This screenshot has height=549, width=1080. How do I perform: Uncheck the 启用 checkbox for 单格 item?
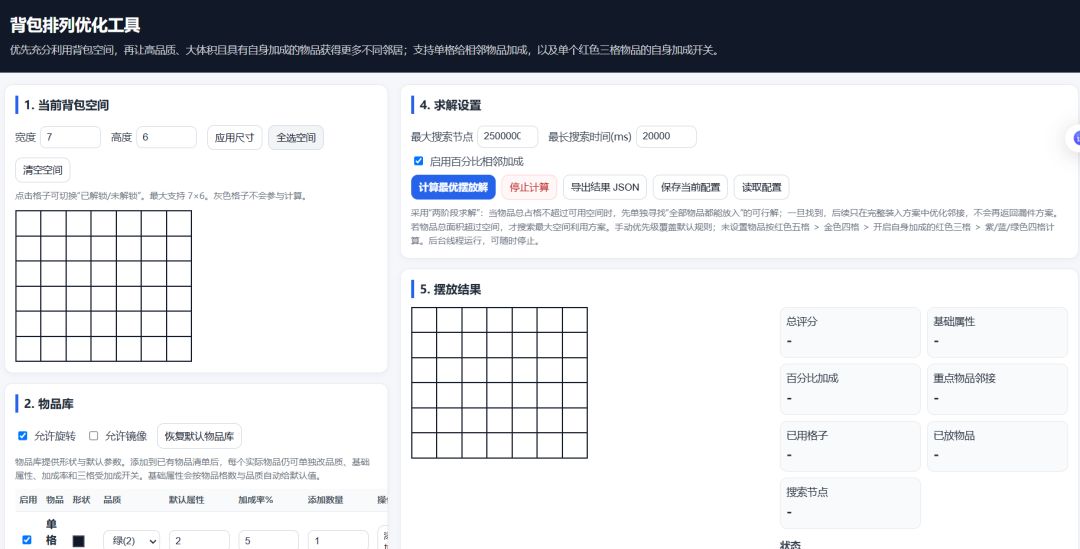27,540
